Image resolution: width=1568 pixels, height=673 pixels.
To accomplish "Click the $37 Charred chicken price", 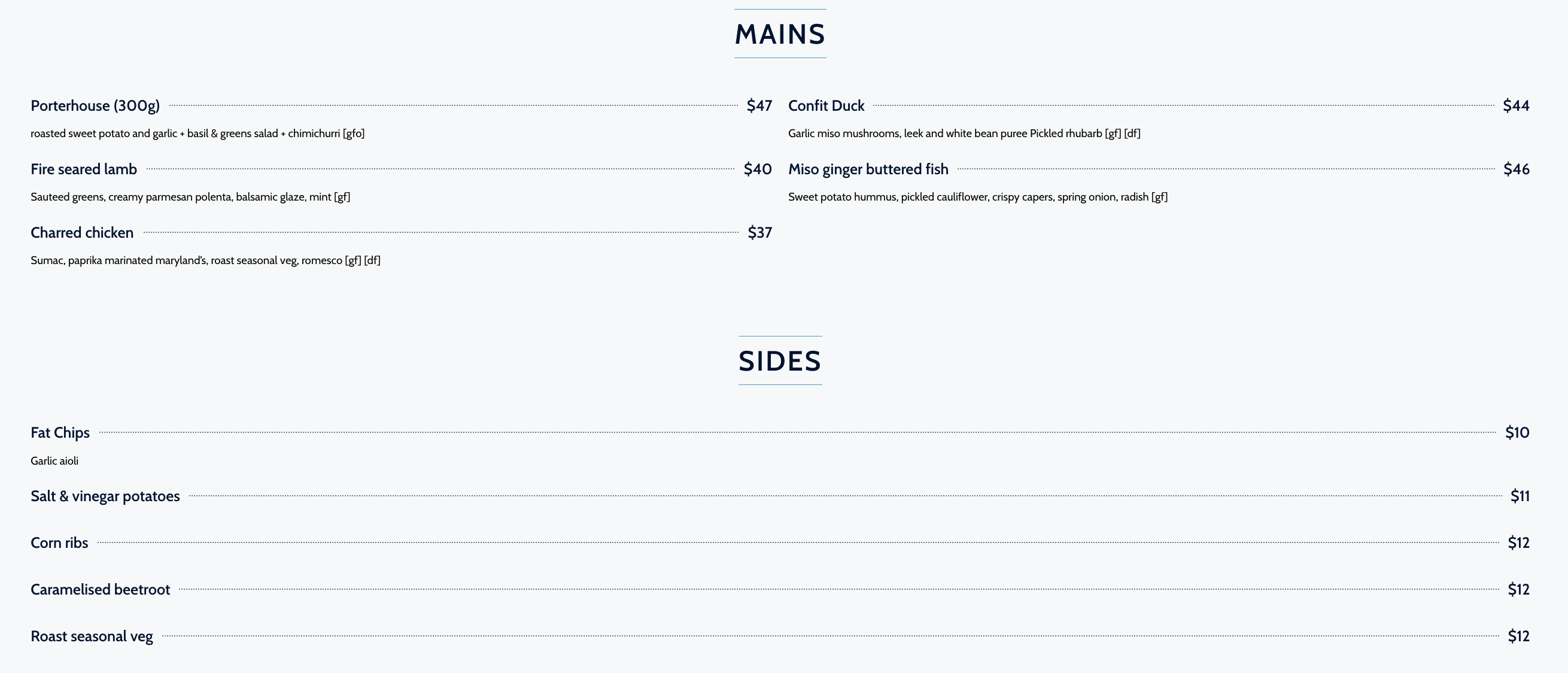I will 759,233.
